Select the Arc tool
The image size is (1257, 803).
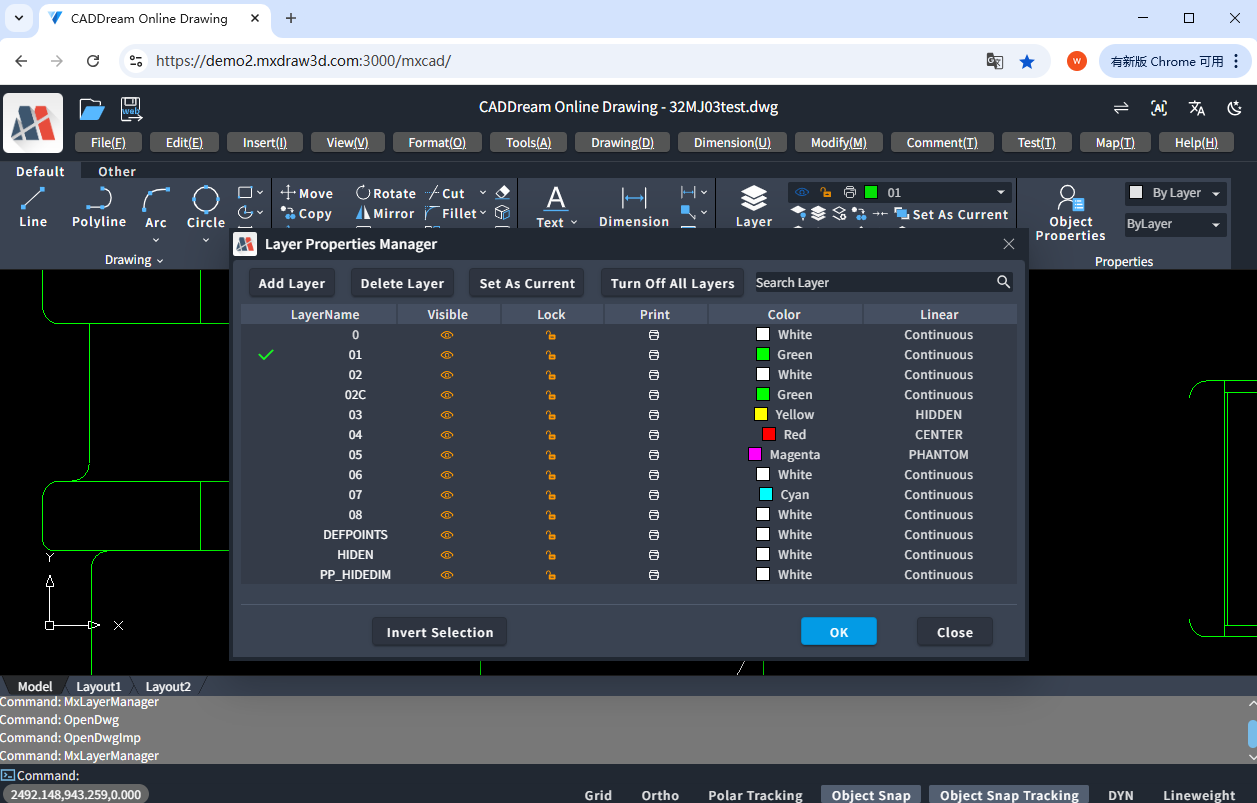coord(155,207)
